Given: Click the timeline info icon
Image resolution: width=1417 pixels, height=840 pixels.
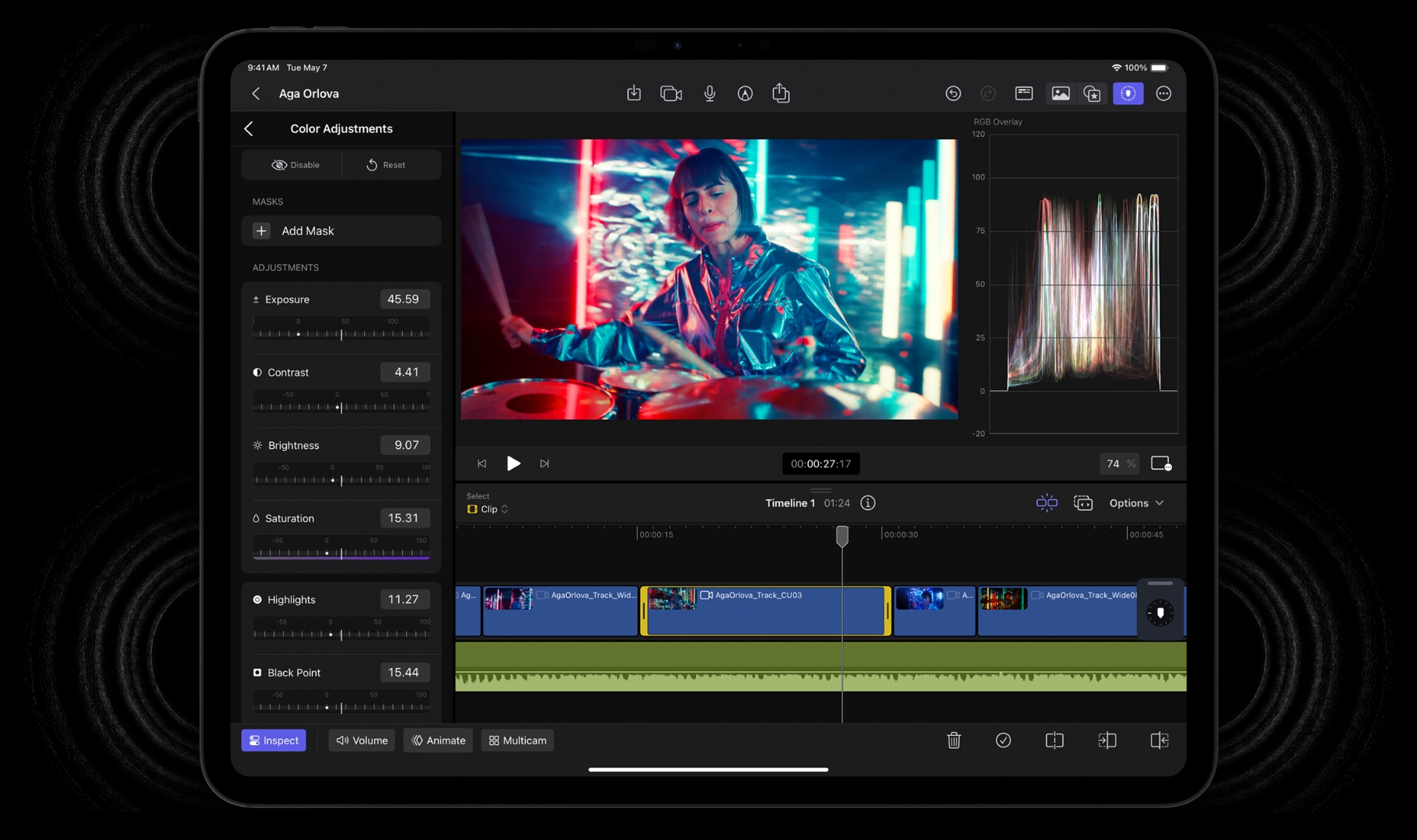Looking at the screenshot, I should [x=868, y=503].
